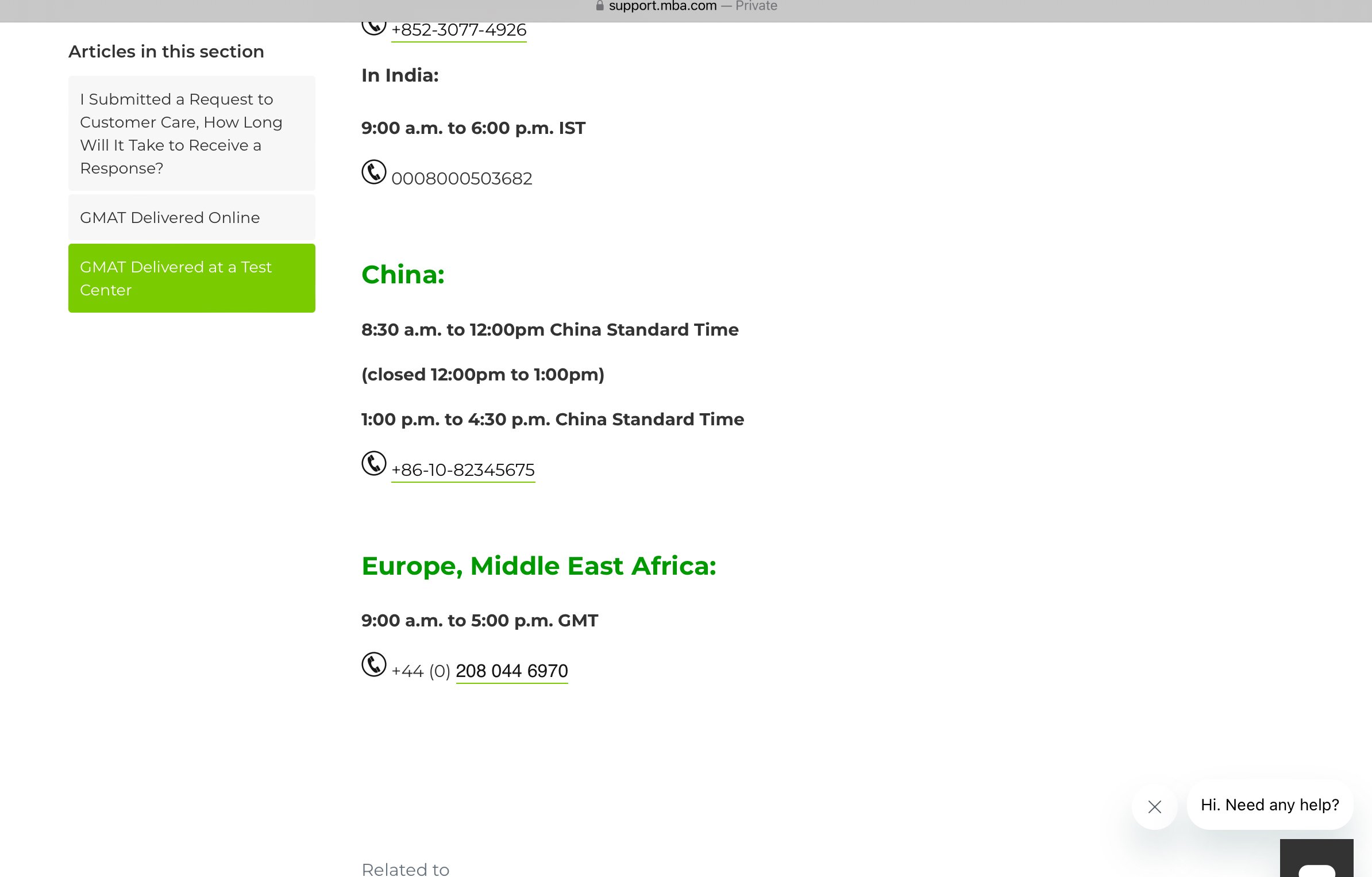Click the phone icon beside China number
The image size is (1372, 877).
373,463
